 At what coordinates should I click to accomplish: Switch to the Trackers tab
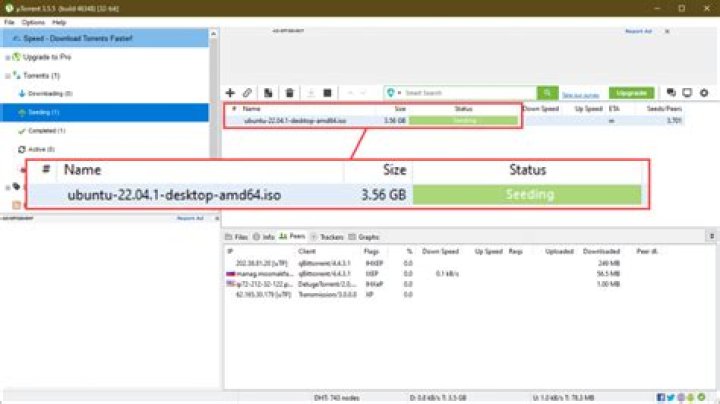click(x=327, y=237)
